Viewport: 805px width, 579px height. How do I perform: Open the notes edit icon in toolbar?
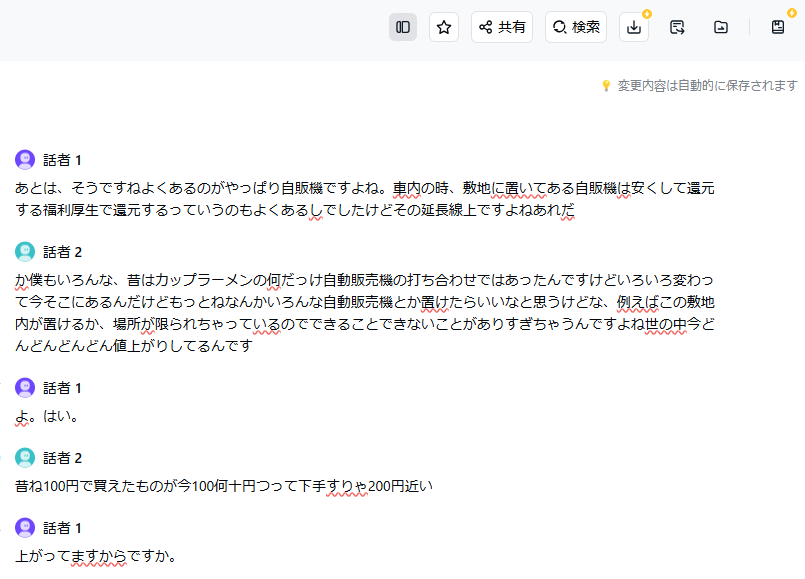coord(677,27)
